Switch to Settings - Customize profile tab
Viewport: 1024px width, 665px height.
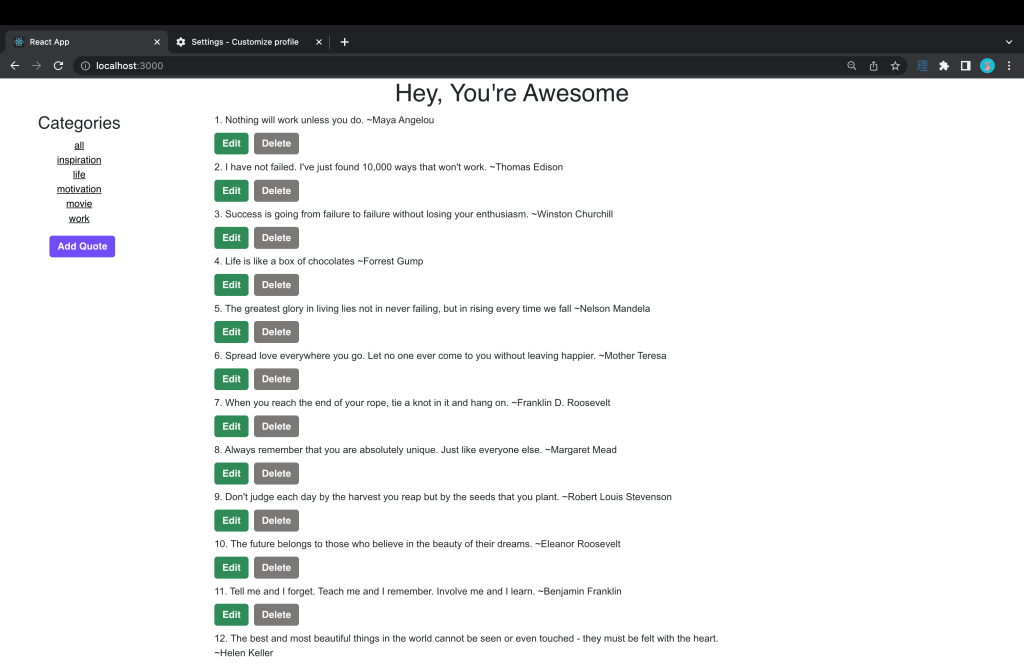245,42
